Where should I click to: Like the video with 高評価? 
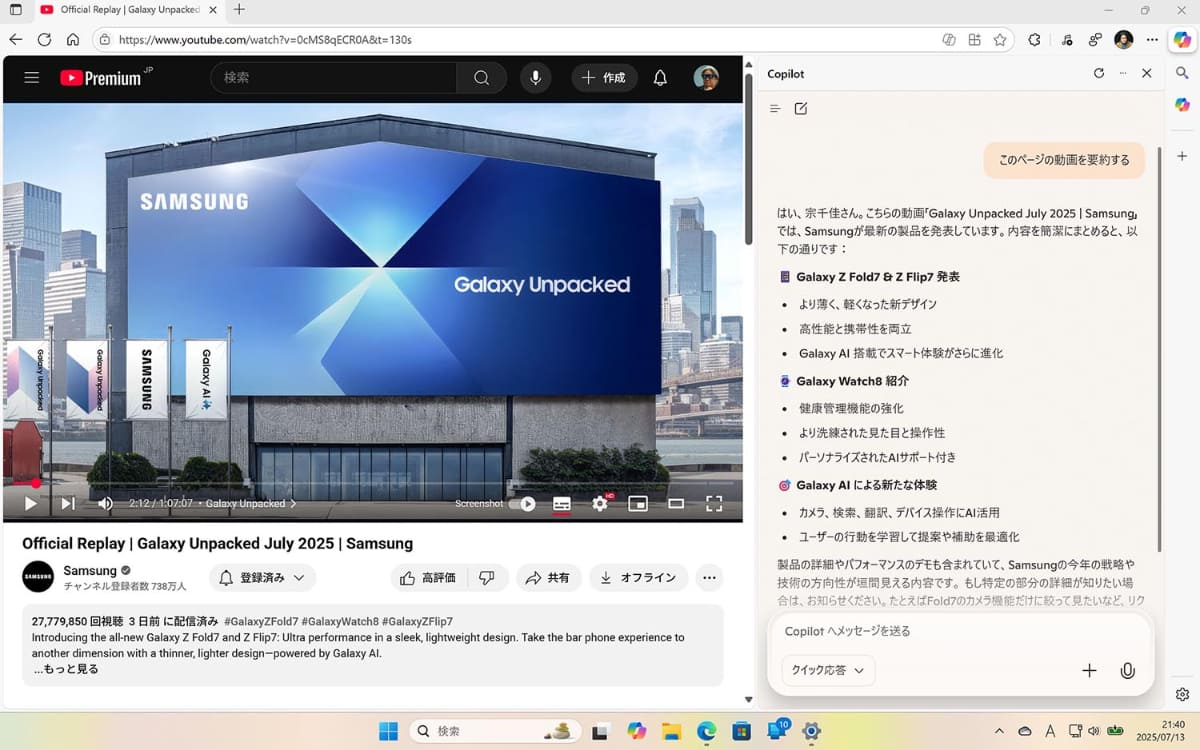[x=427, y=578]
